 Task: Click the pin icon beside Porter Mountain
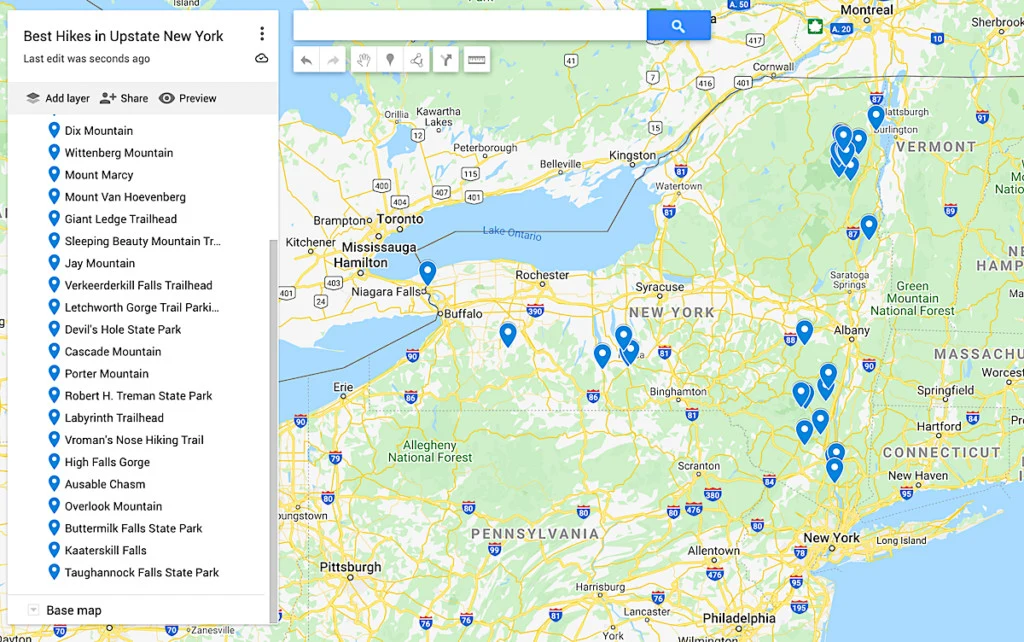click(x=54, y=373)
